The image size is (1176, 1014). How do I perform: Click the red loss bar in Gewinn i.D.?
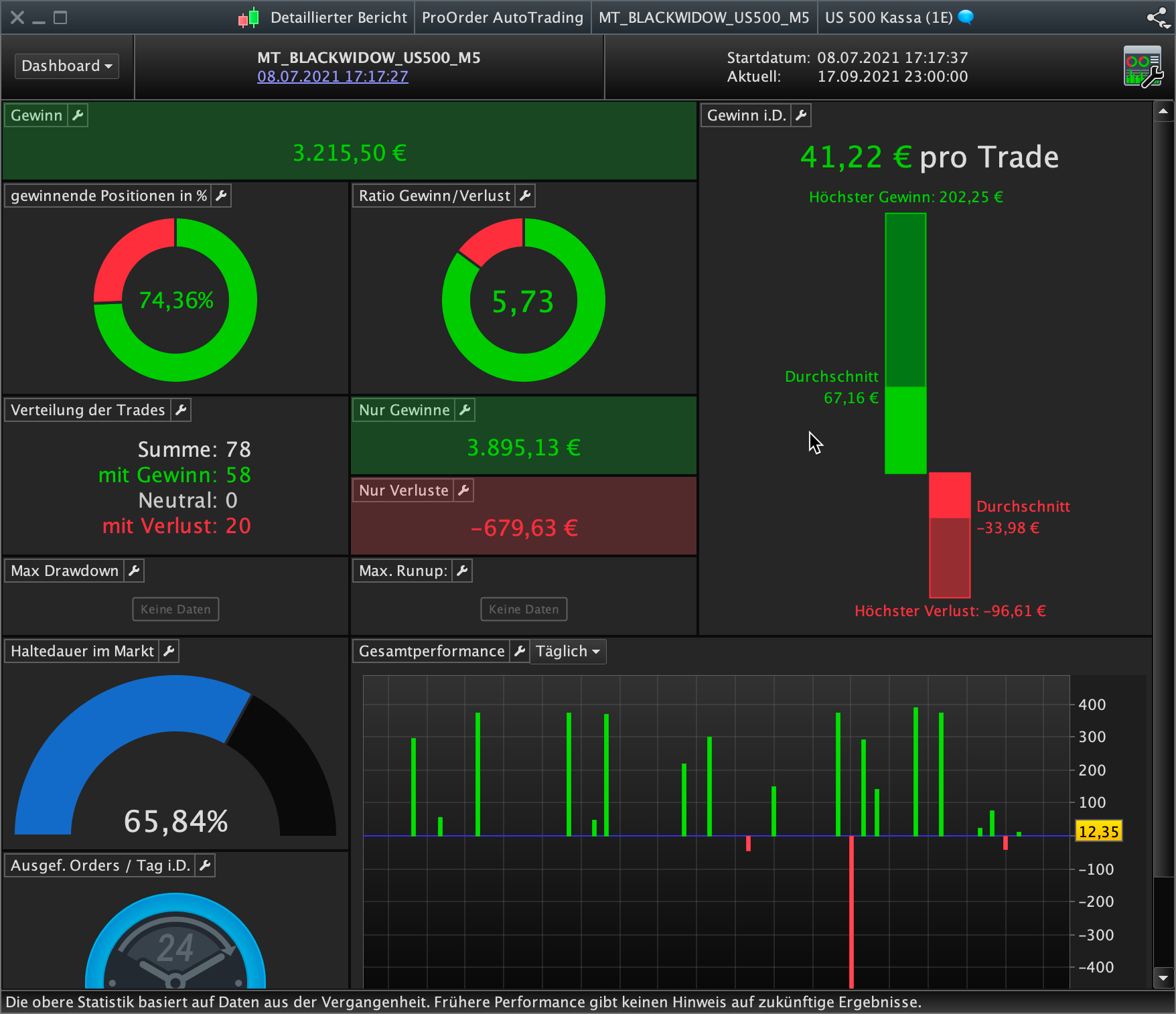pos(950,534)
